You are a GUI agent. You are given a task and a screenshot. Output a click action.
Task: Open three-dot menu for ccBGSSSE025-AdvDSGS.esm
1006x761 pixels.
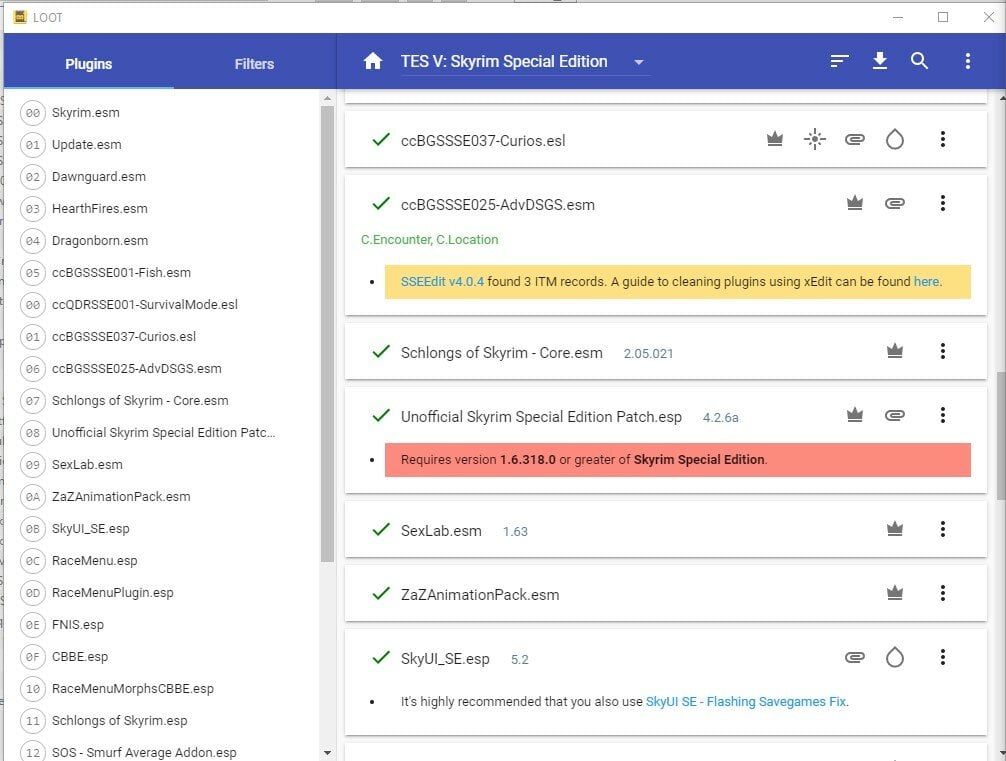coord(942,203)
